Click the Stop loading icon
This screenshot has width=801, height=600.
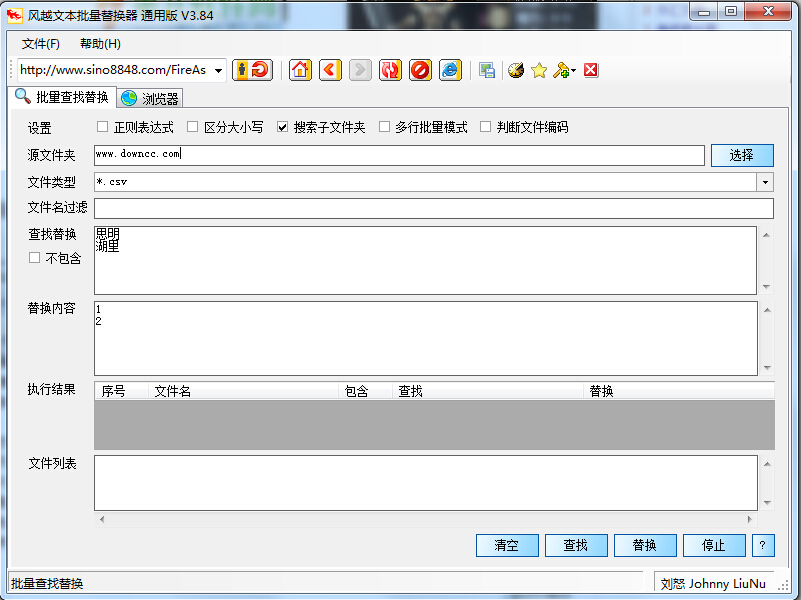pyautogui.click(x=420, y=70)
